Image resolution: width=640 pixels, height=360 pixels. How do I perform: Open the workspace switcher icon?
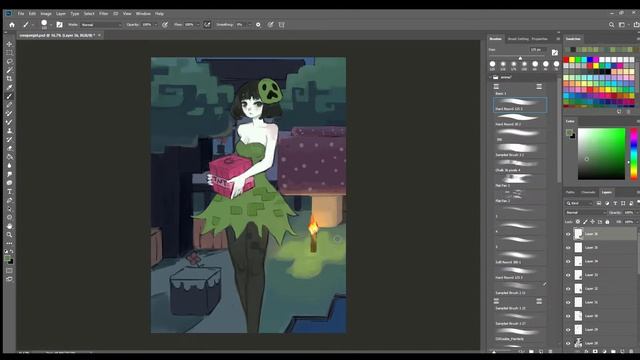[622, 24]
